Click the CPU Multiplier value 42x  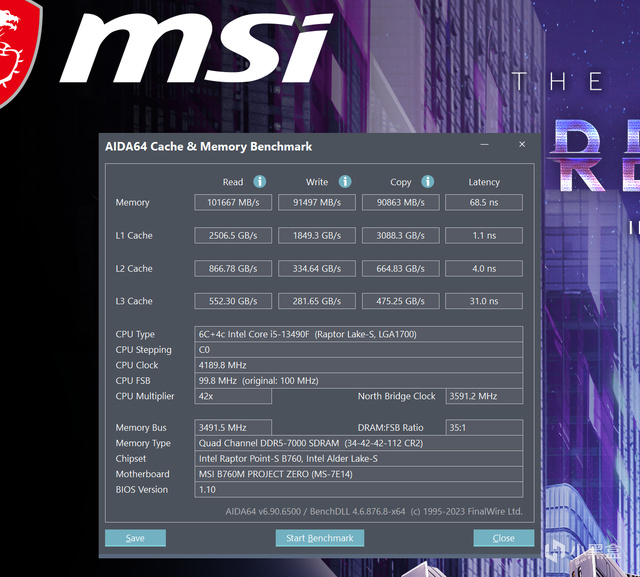[233, 396]
